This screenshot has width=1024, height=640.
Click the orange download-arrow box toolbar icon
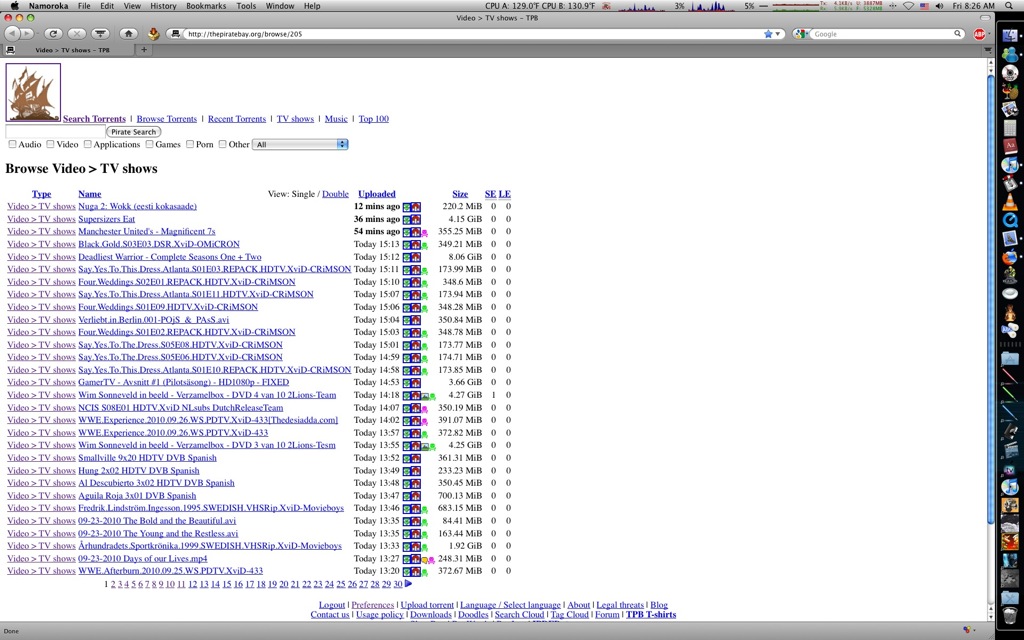coord(153,34)
